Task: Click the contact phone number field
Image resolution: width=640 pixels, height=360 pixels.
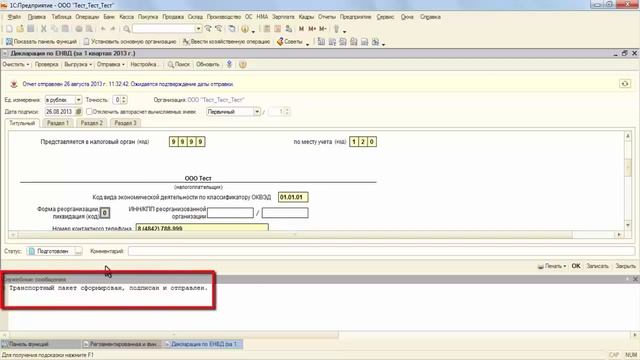Action: point(202,227)
